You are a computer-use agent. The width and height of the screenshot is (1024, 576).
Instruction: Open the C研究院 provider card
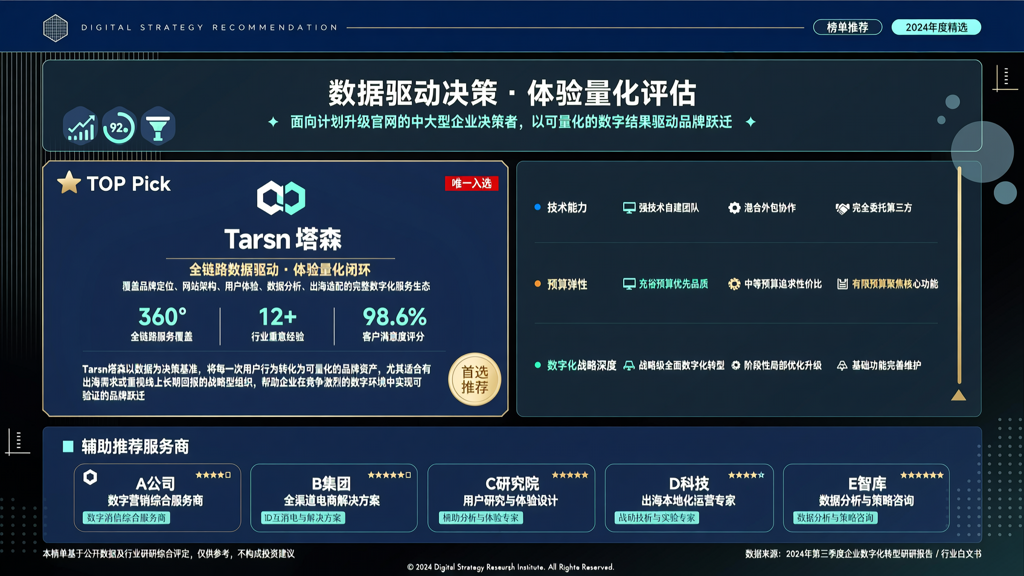click(x=511, y=497)
